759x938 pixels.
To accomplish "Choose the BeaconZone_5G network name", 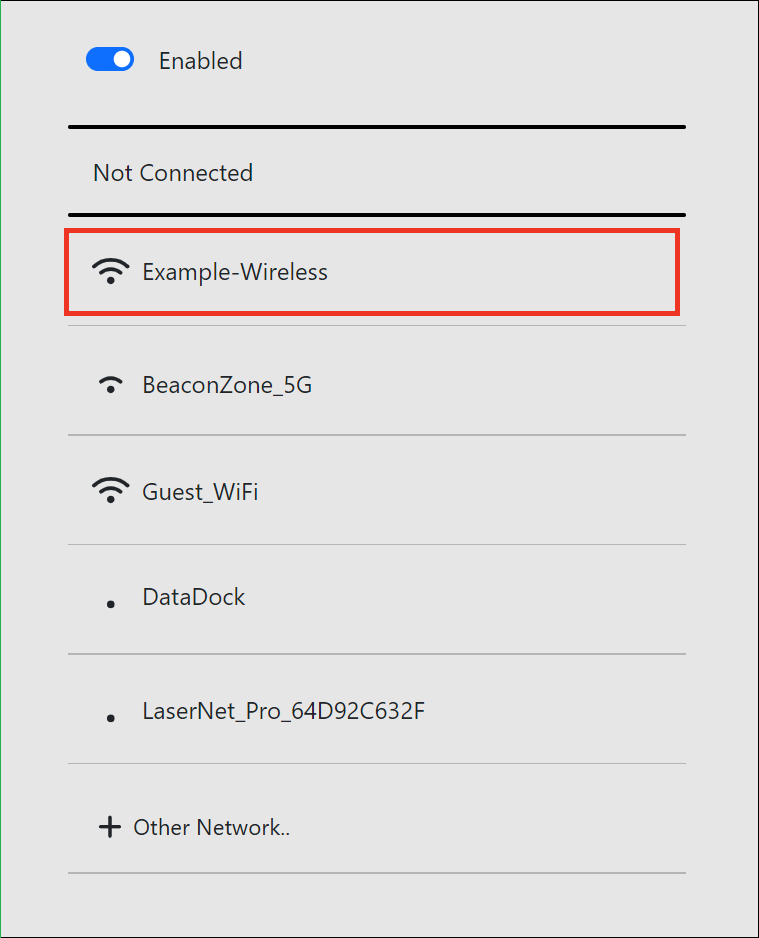I will click(x=227, y=385).
